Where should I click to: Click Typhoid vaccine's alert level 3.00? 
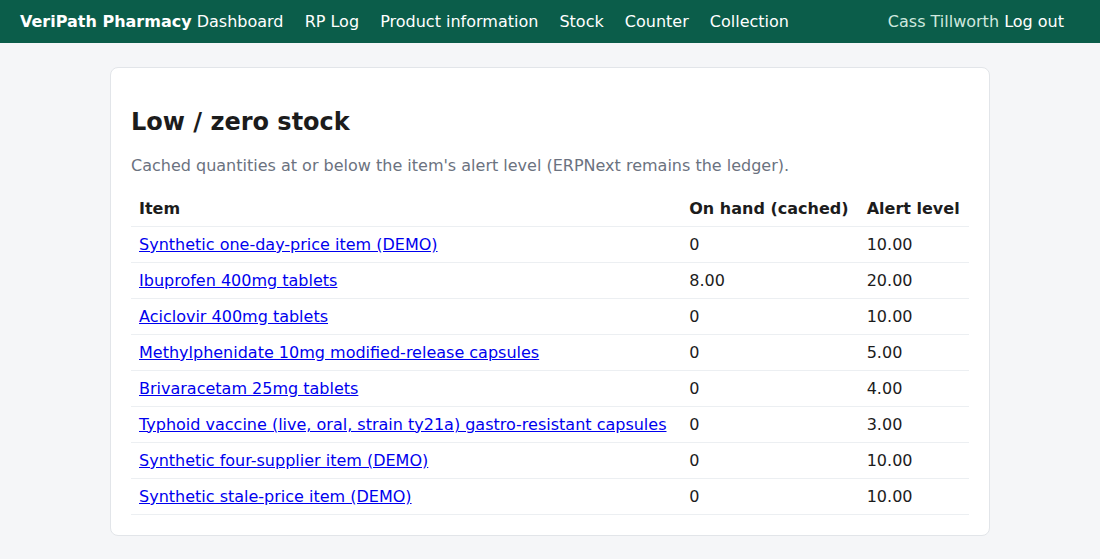(884, 424)
